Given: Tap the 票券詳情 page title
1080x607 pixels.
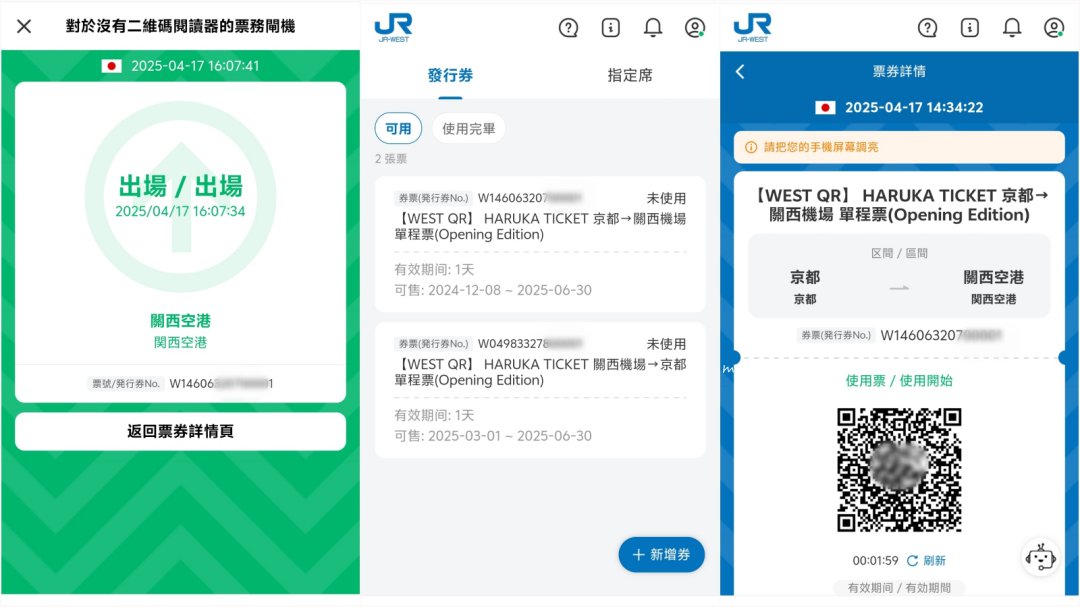Looking at the screenshot, I should (x=899, y=72).
